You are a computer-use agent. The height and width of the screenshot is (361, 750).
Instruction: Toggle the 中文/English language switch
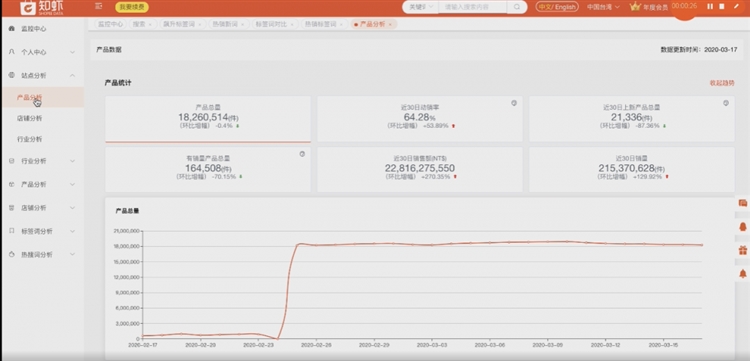click(x=557, y=7)
